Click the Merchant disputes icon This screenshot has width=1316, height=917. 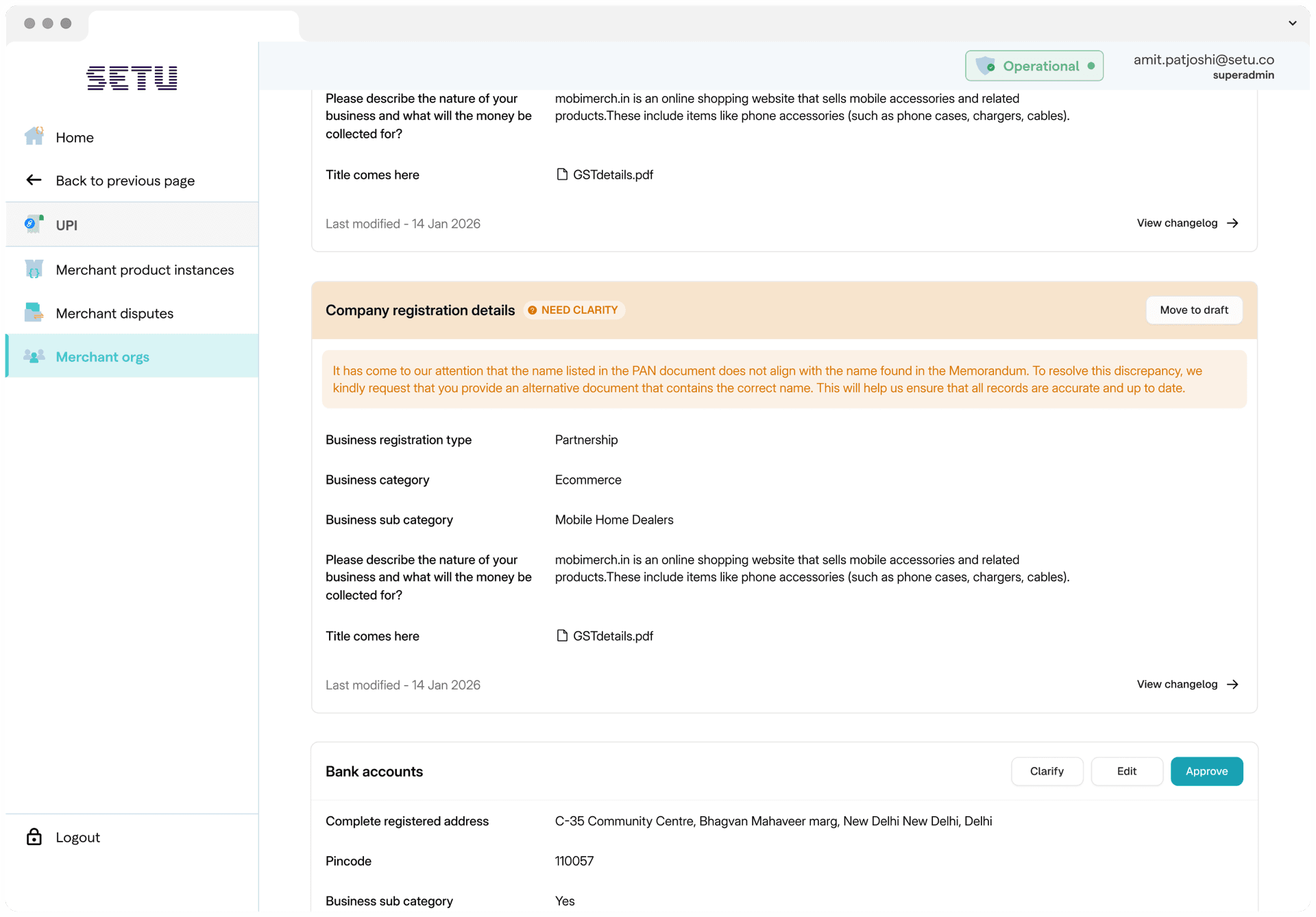pos(34,313)
